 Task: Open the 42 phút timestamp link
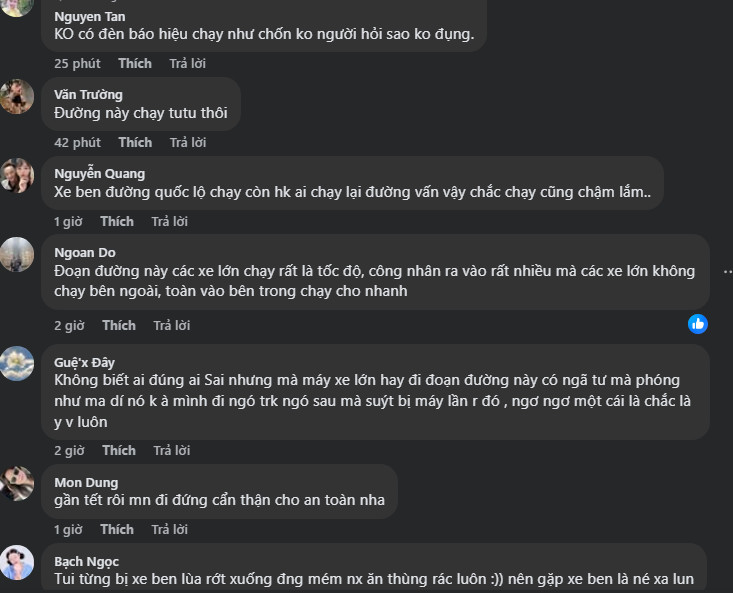pyautogui.click(x=77, y=143)
